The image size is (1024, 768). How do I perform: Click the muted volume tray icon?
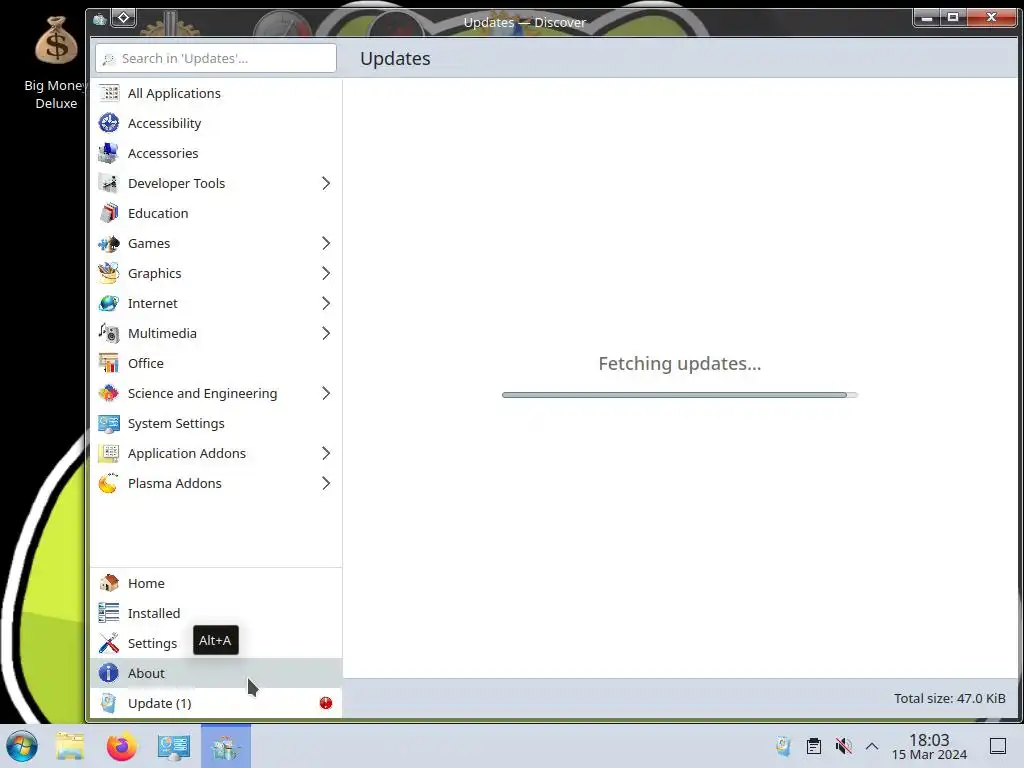tap(844, 746)
